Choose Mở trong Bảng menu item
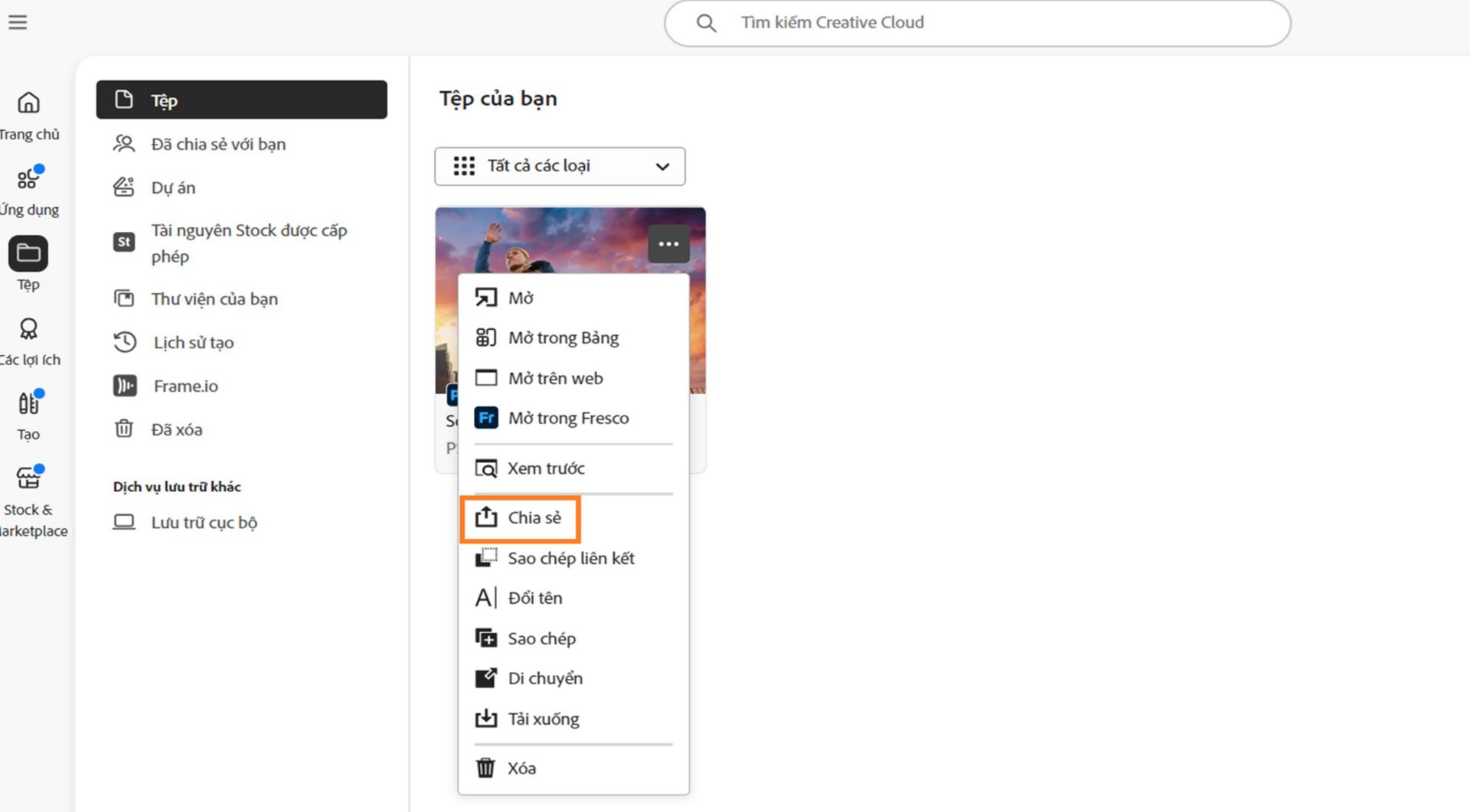Screen dimensions: 1470x812 tap(573, 338)
